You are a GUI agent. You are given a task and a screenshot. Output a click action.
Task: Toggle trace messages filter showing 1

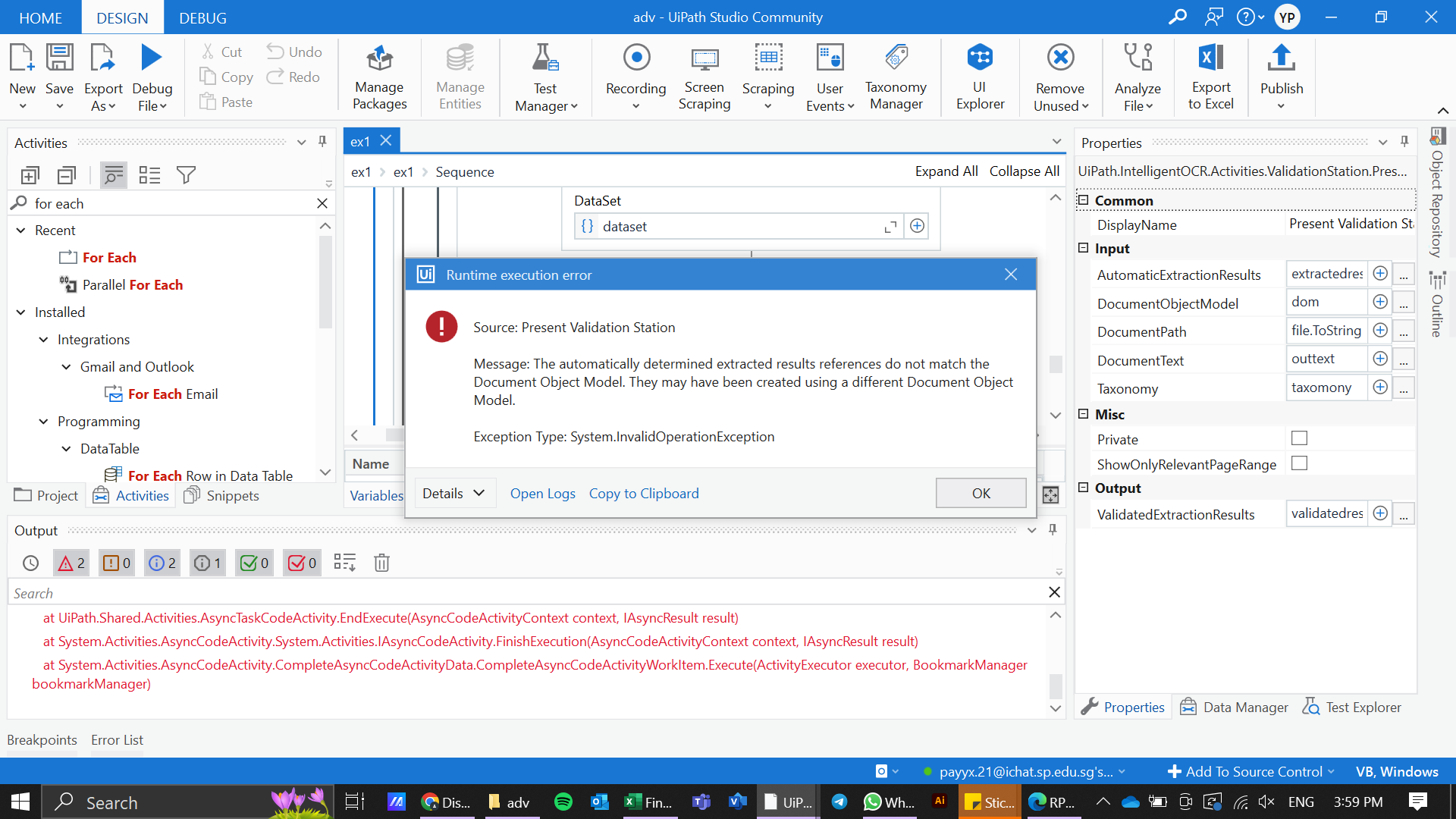coord(208,563)
